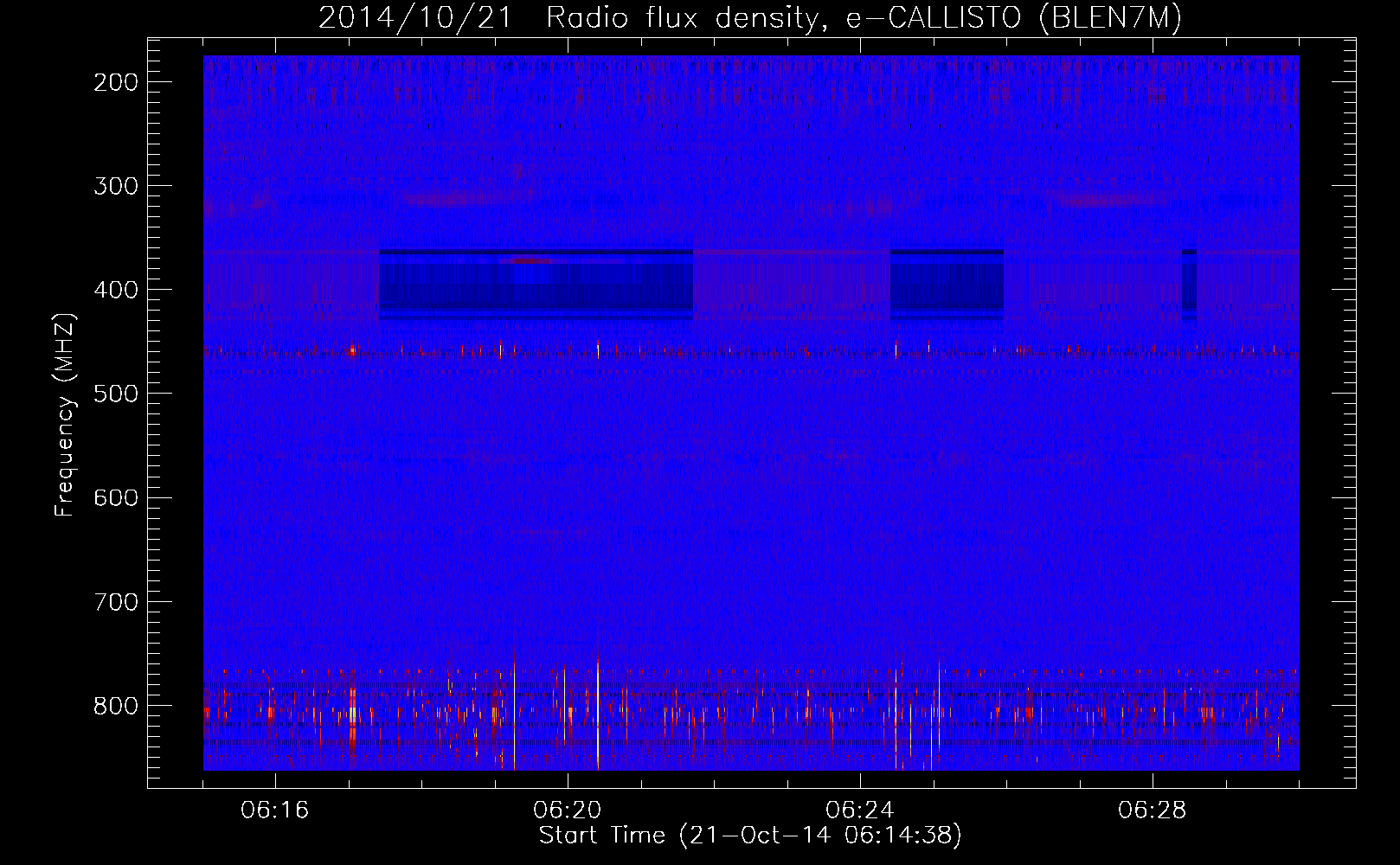Click the 06:16 time tick label
This screenshot has height=865, width=1400.
[275, 811]
